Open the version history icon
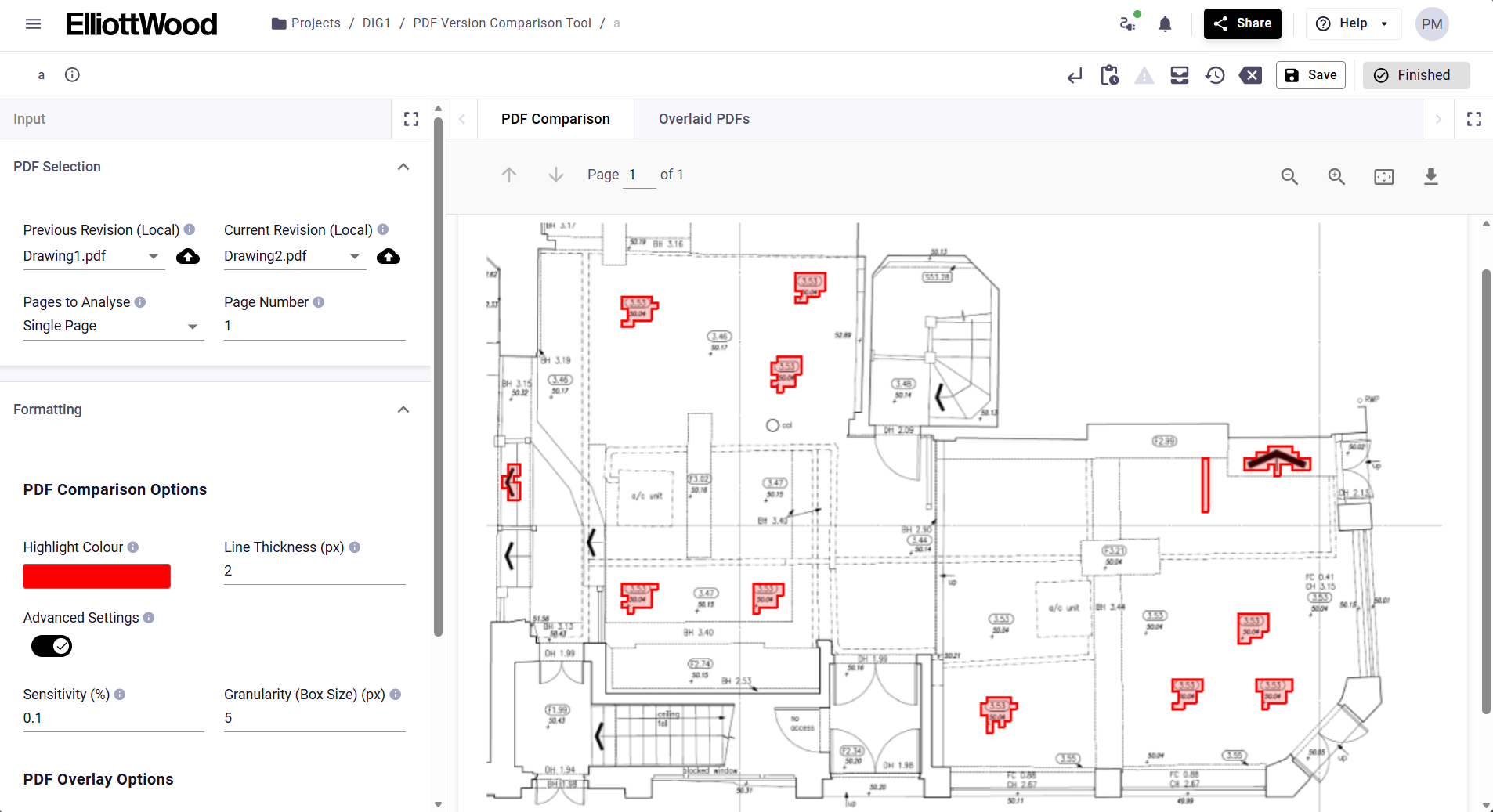 (x=1215, y=75)
